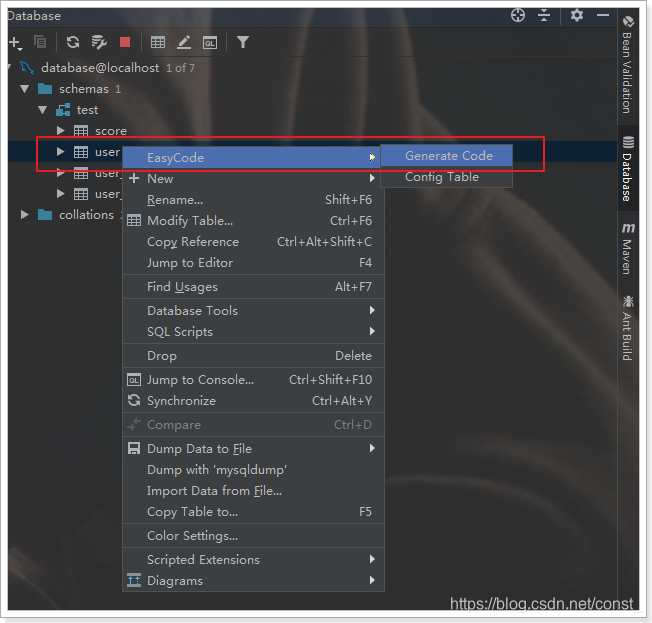Choose Copy Reference menu entry
This screenshot has height=623, width=652.
[253, 242]
